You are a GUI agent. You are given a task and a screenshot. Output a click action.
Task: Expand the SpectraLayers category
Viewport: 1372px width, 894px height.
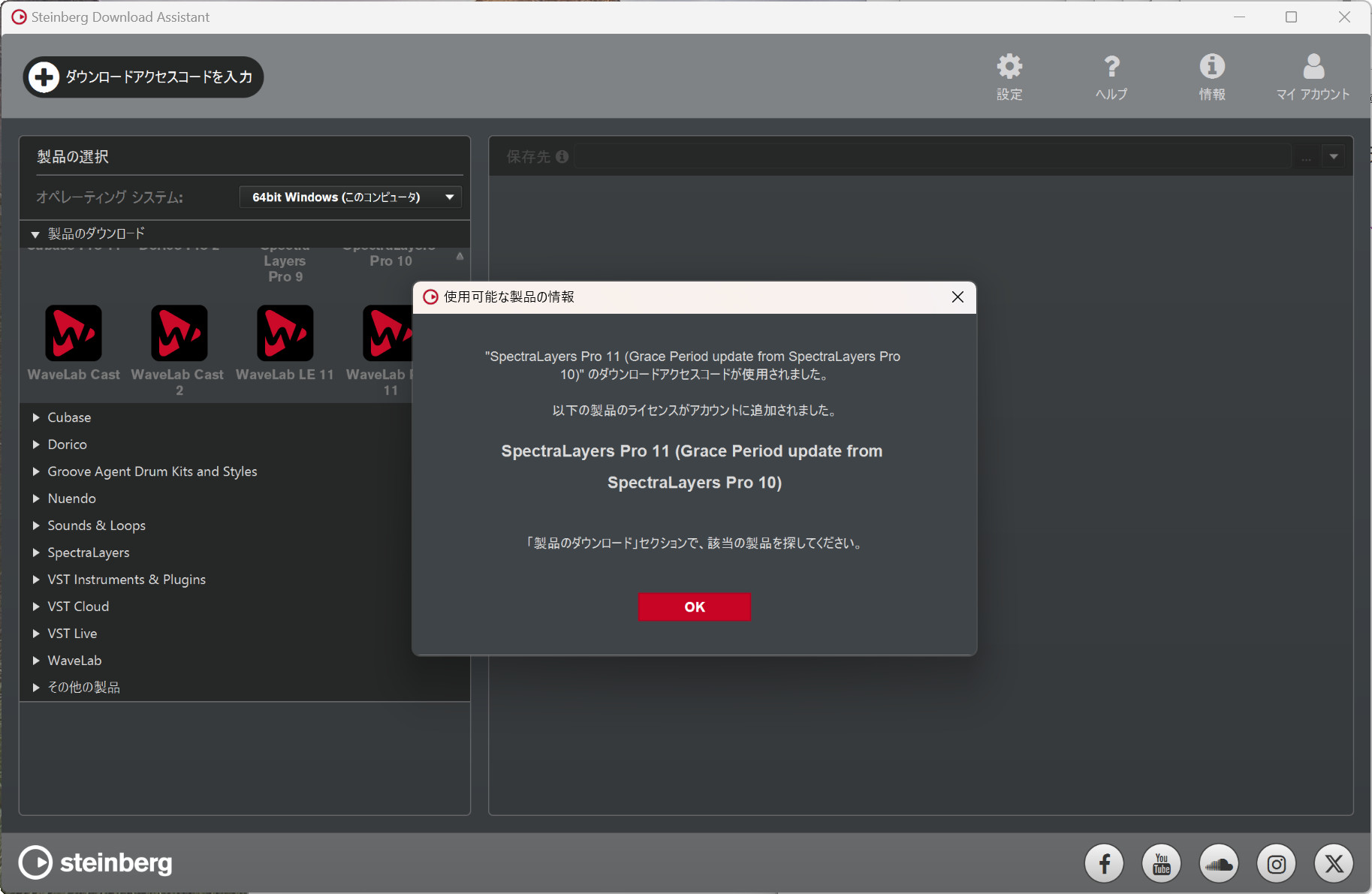(35, 552)
